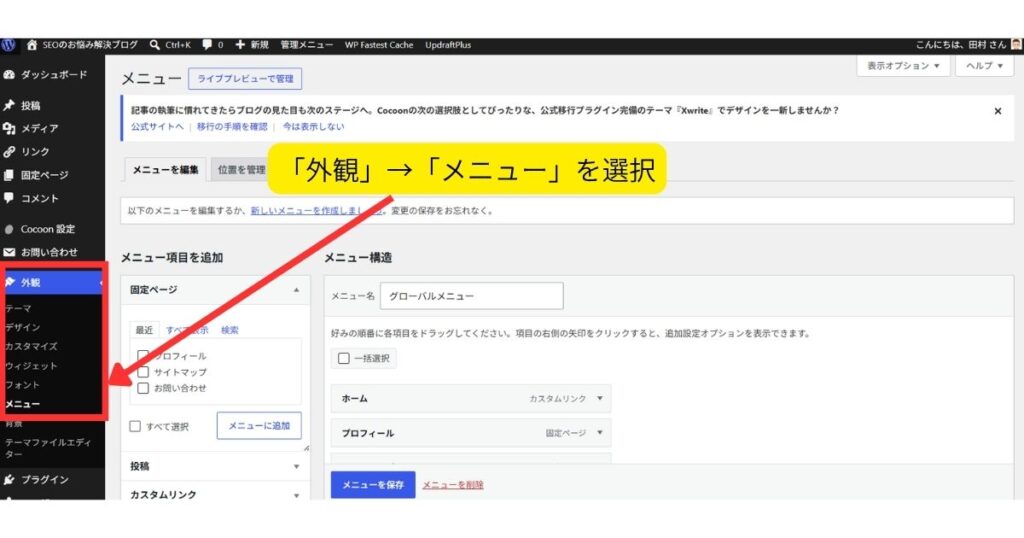Open テーマ submenu under 外観
1024x538 pixels.
click(x=18, y=308)
